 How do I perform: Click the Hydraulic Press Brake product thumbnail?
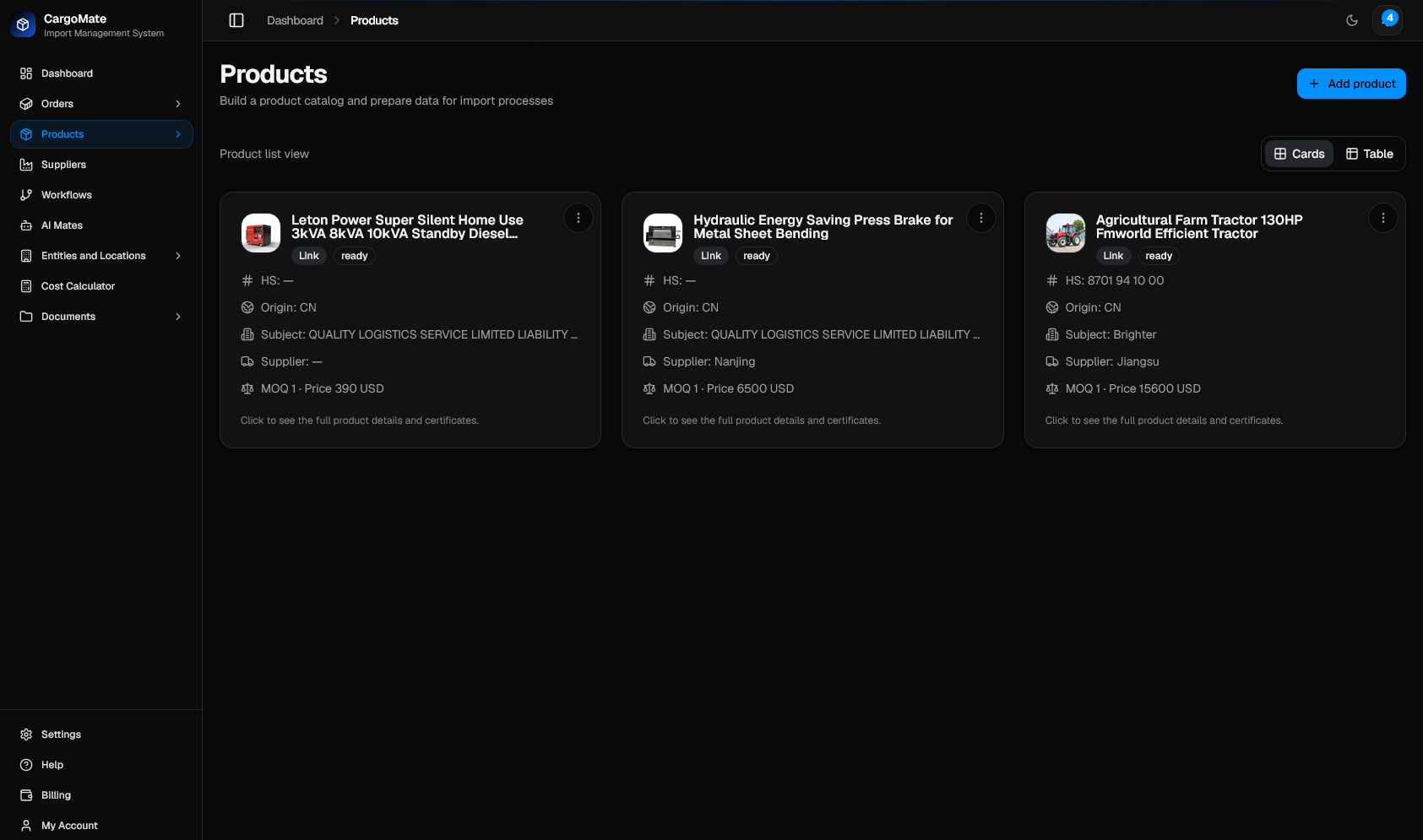pyautogui.click(x=663, y=233)
